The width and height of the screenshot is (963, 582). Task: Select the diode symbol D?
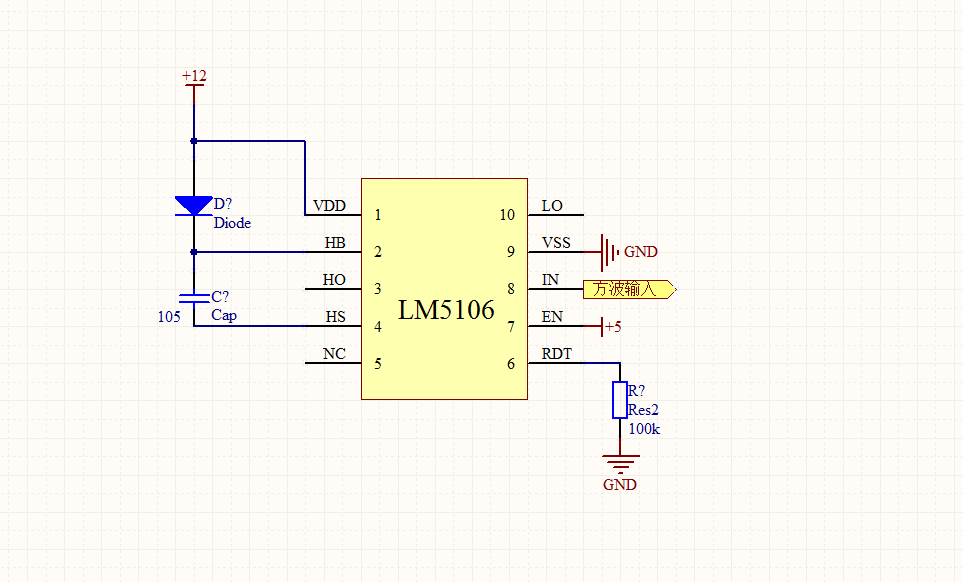point(193,206)
